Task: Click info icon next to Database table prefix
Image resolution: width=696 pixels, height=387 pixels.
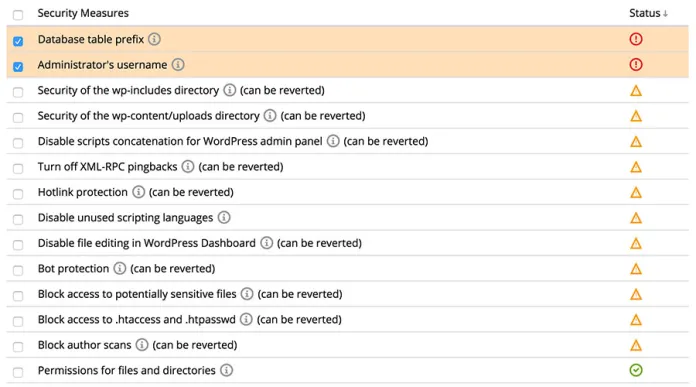Action: pos(154,39)
